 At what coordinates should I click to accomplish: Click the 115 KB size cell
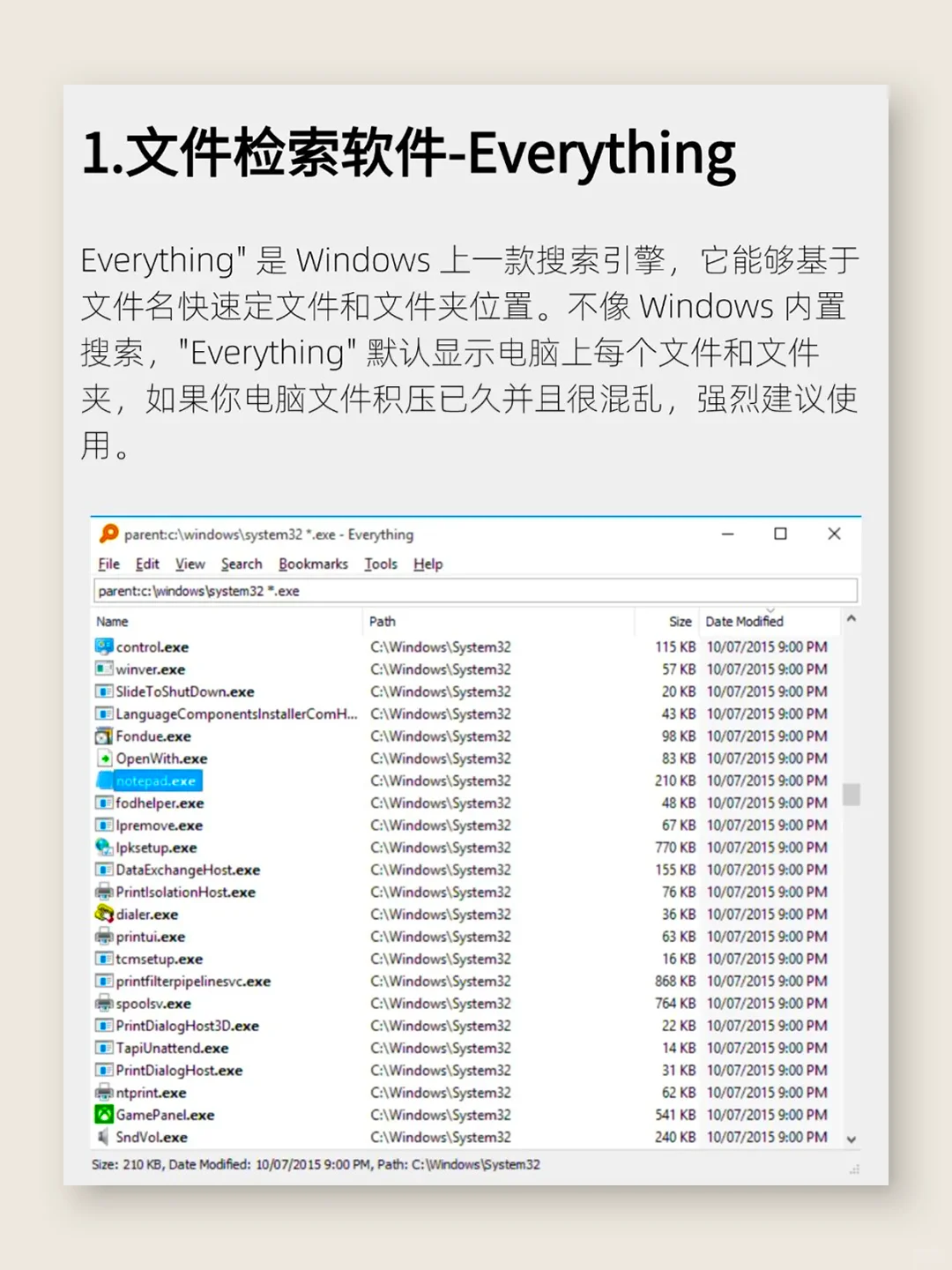[x=675, y=646]
